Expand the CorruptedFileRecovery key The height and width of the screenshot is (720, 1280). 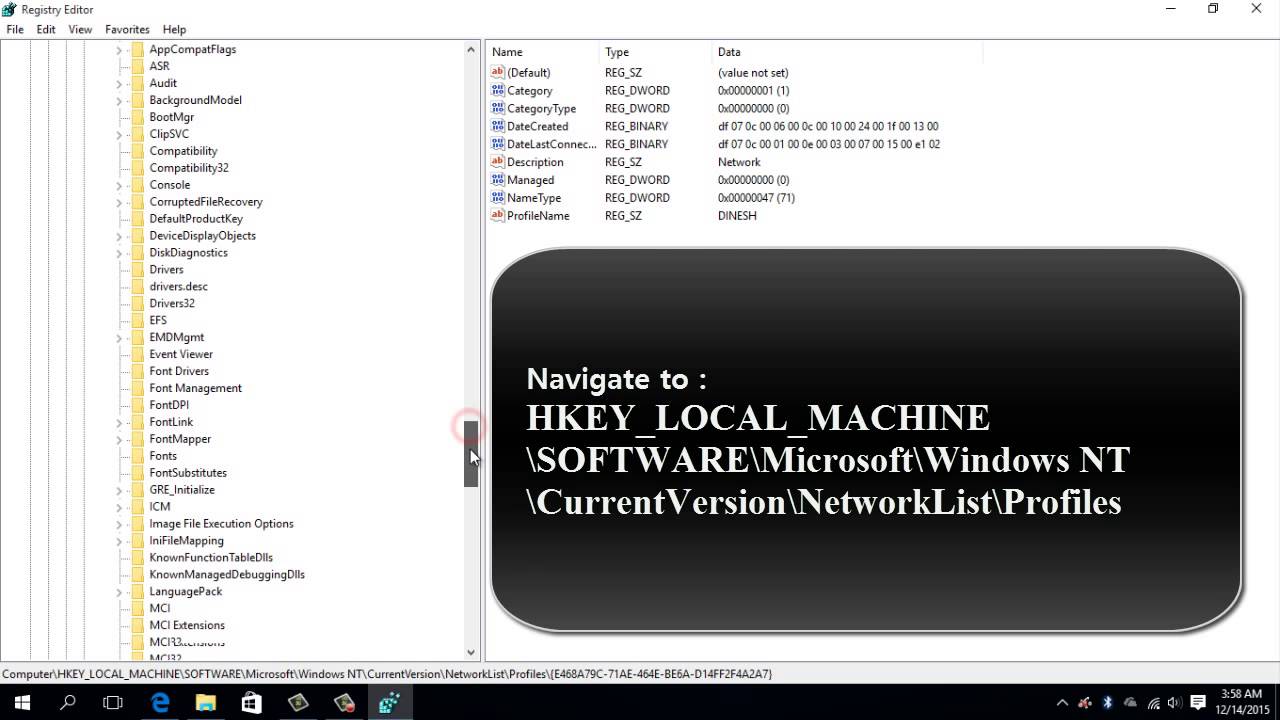[x=119, y=203]
